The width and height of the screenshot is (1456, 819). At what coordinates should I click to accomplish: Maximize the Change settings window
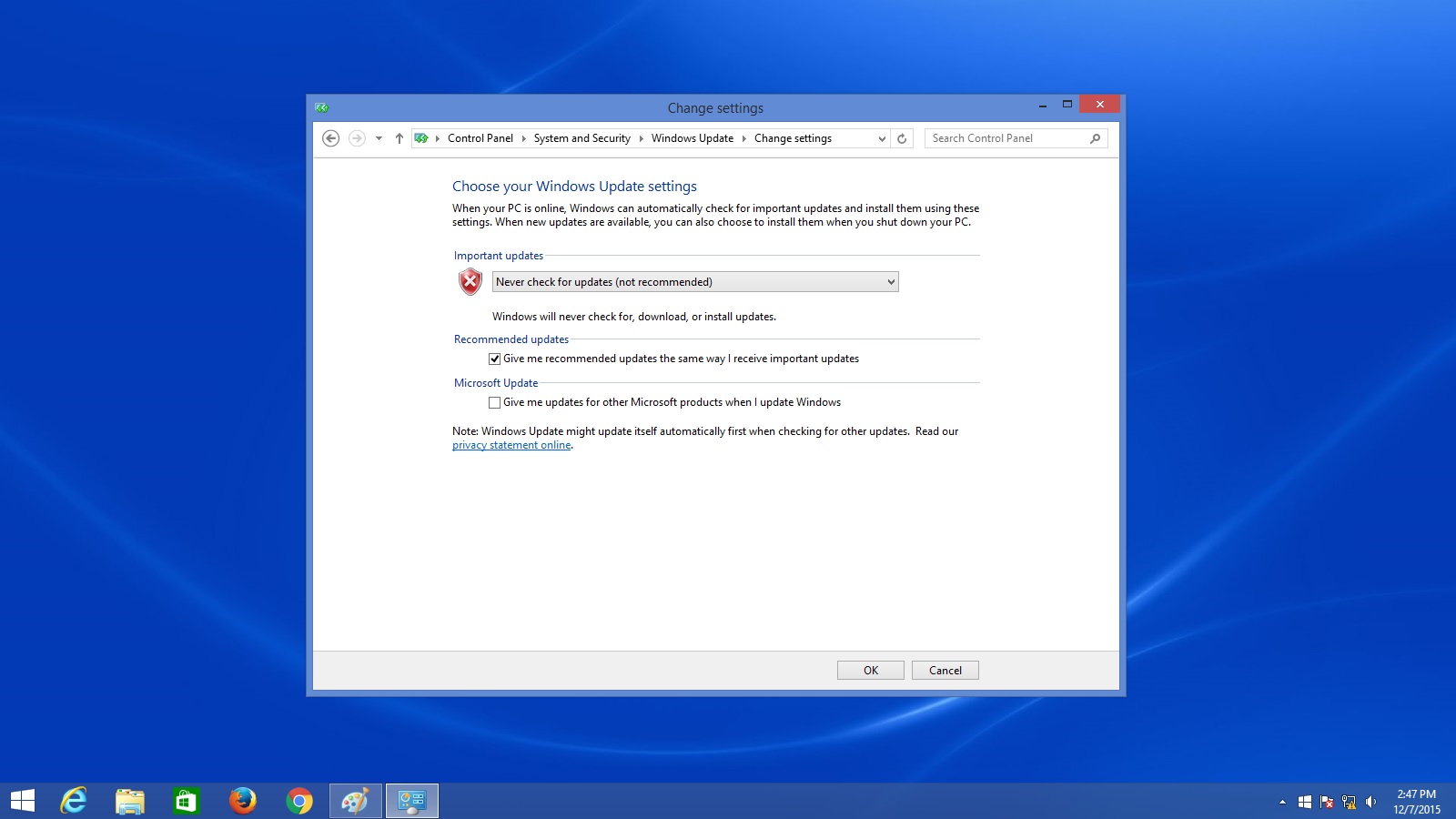tap(1067, 105)
